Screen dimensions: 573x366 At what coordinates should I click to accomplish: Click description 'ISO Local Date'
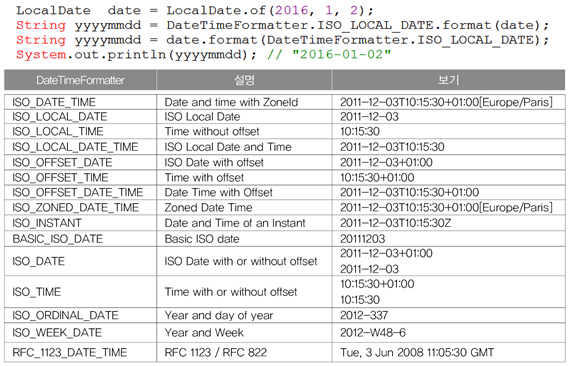(202, 117)
